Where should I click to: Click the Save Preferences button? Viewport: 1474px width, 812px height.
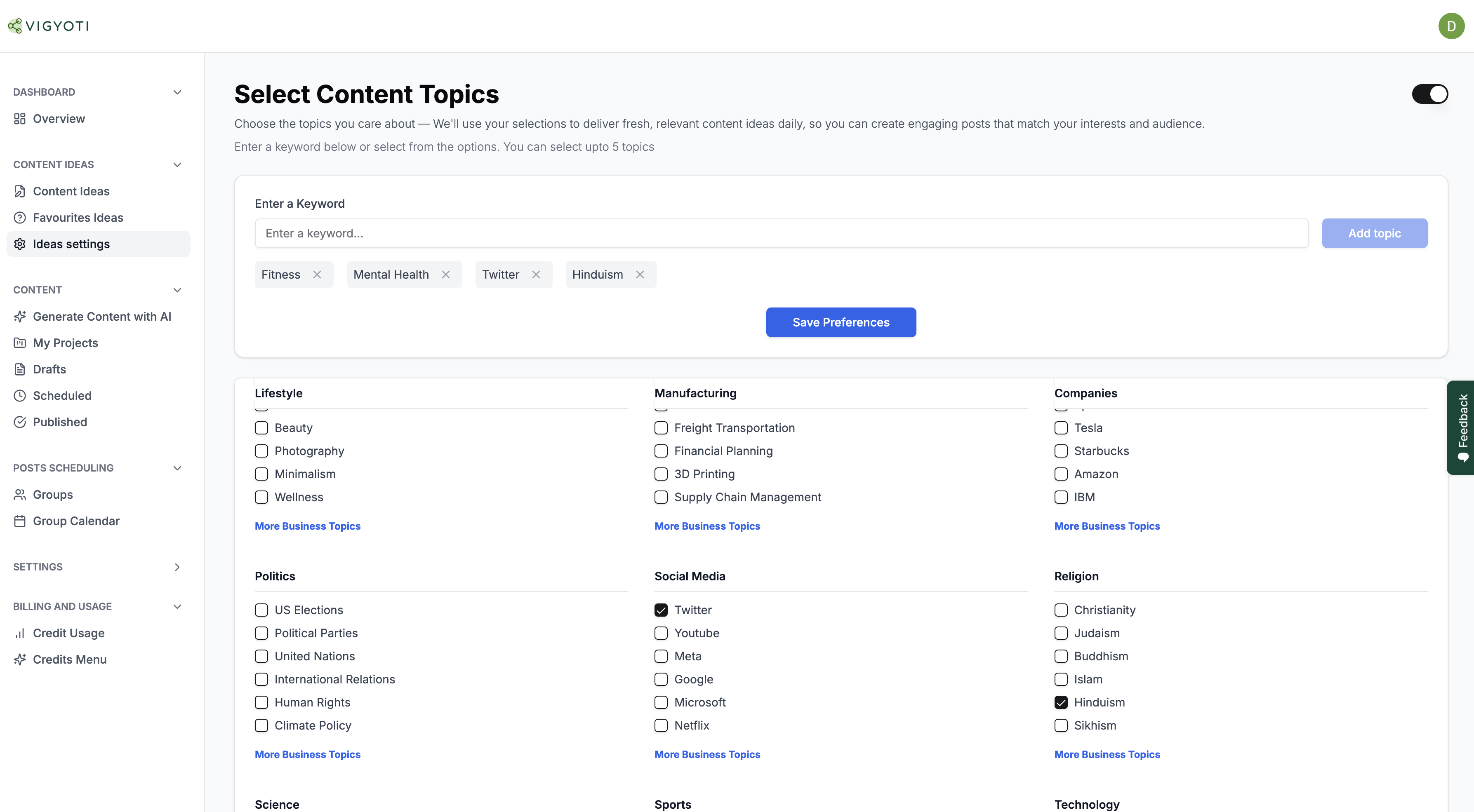tap(841, 322)
